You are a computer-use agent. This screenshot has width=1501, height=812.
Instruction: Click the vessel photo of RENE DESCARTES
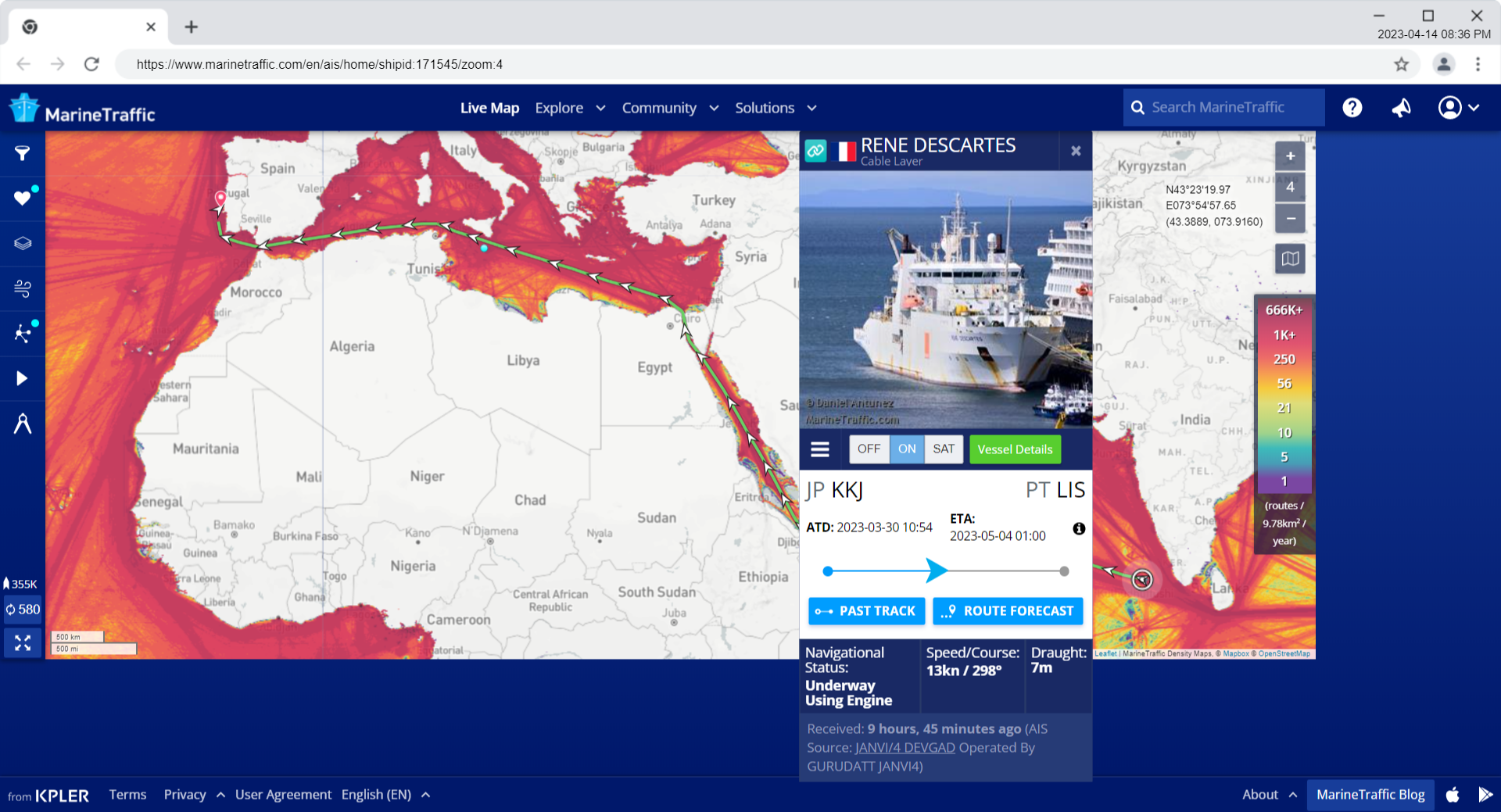point(945,299)
